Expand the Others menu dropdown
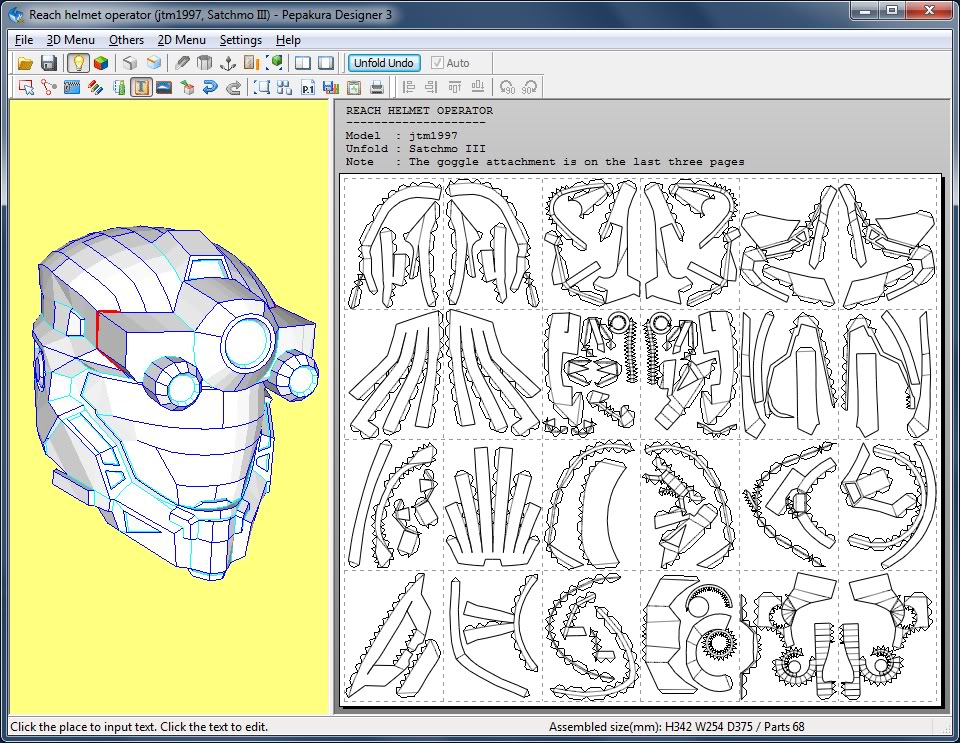 [x=126, y=40]
